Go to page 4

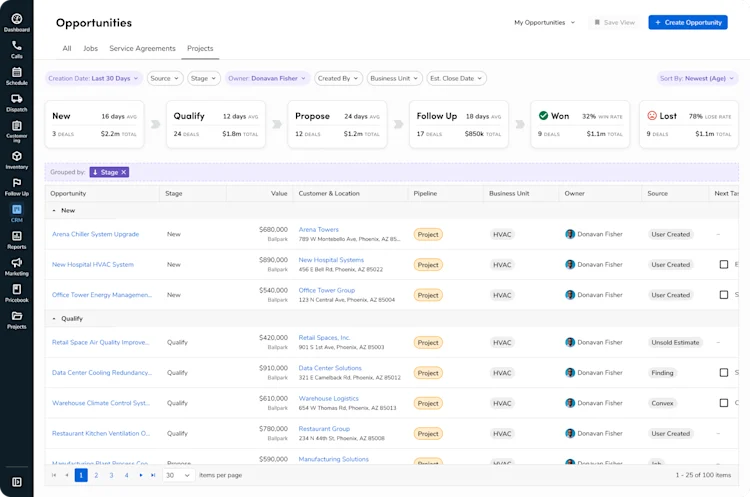point(126,475)
